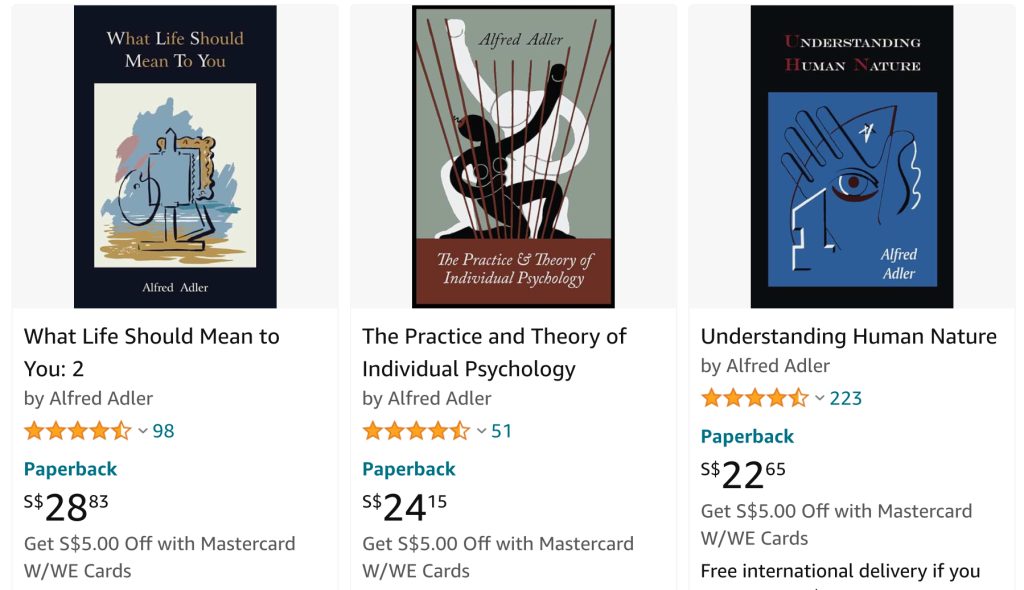Open the 98 reviews count link
This screenshot has height=590, width=1024.
pos(163,431)
